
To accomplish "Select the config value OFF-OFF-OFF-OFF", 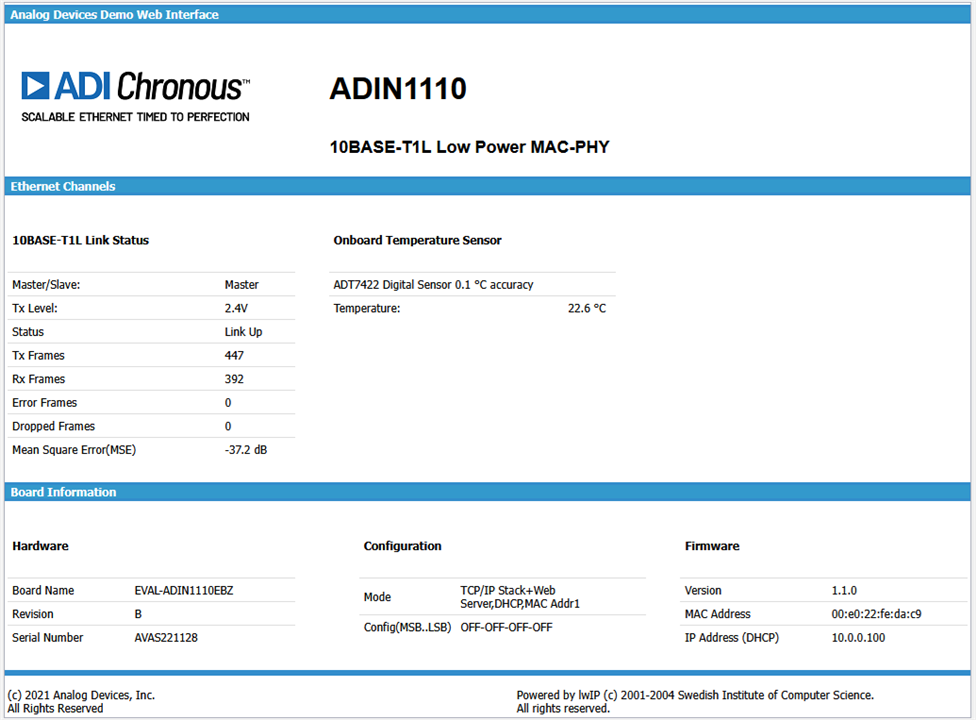I will [x=506, y=627].
